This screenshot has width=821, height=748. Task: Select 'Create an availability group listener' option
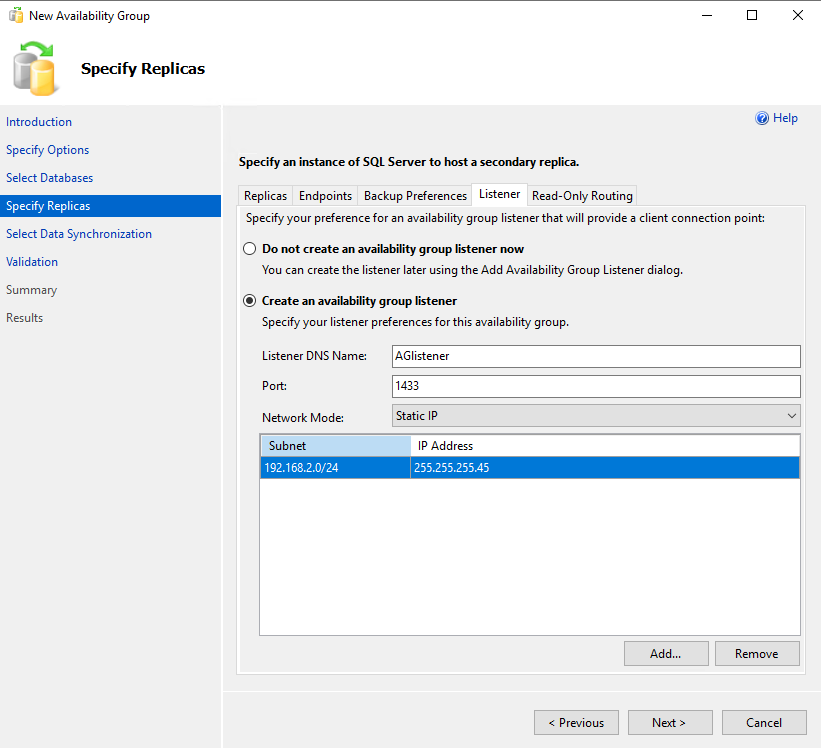click(249, 301)
